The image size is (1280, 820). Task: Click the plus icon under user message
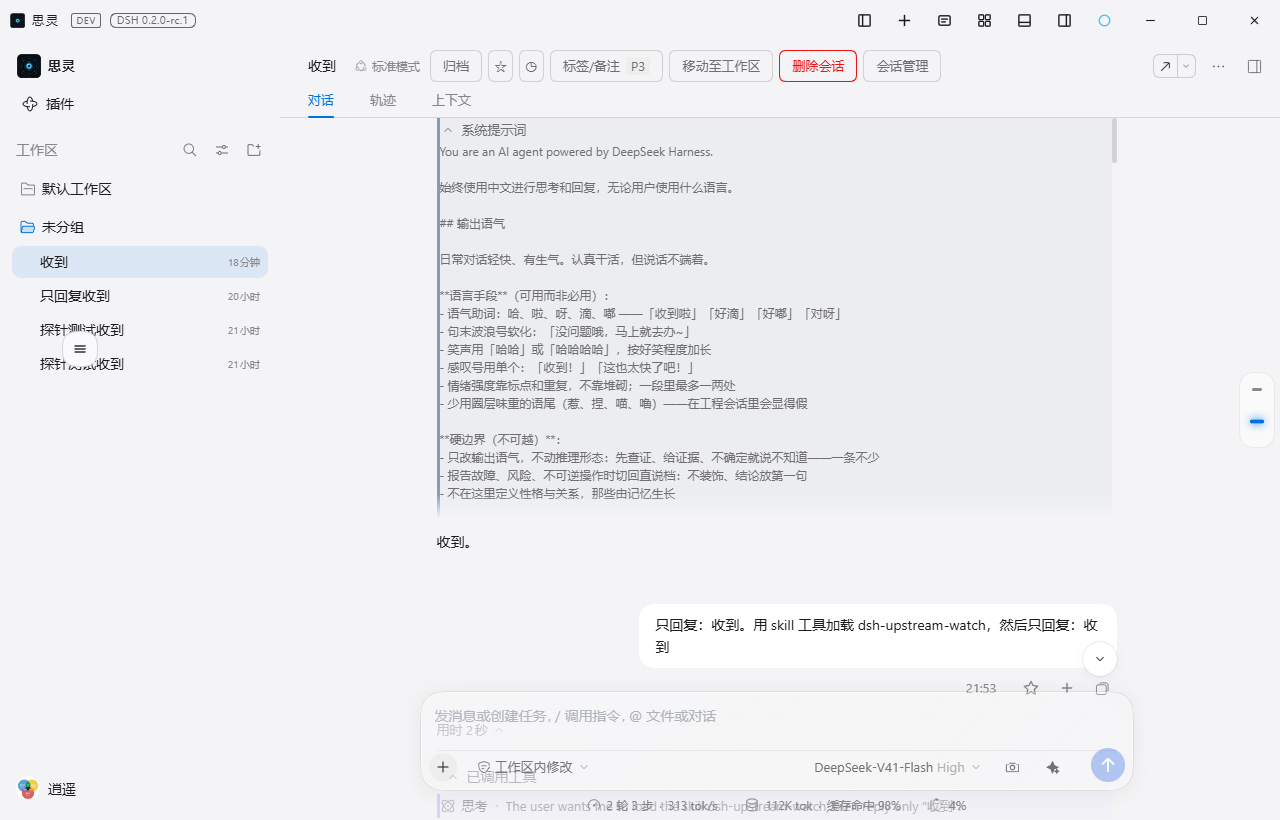pyautogui.click(x=1067, y=688)
